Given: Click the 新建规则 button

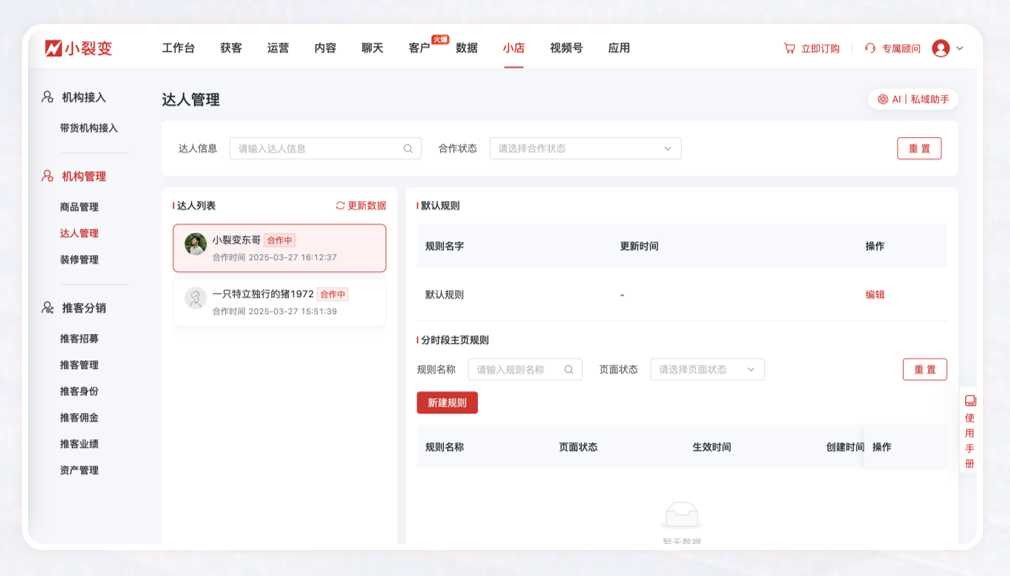Looking at the screenshot, I should click(x=448, y=402).
